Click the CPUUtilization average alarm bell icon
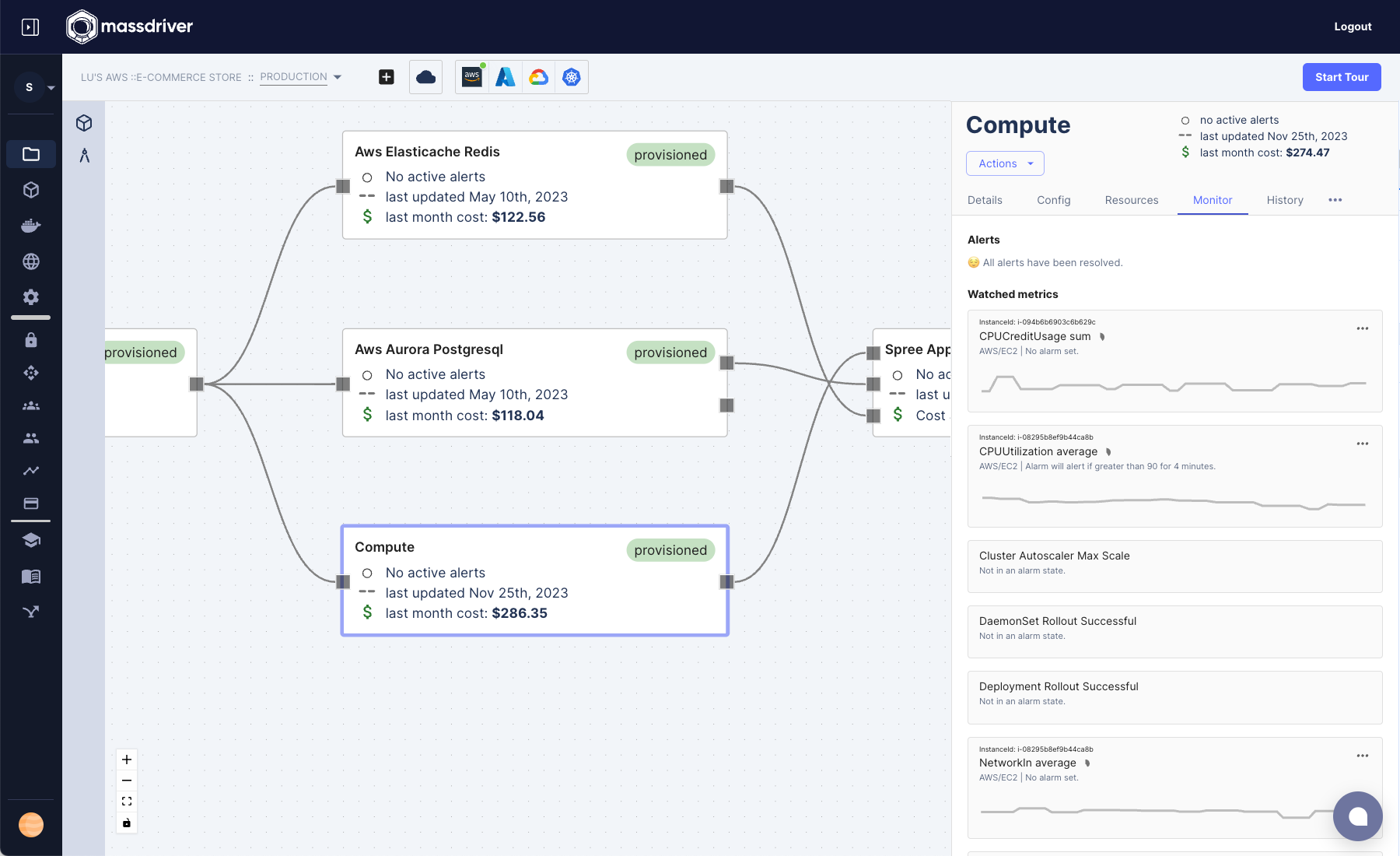1400x856 pixels. [x=1108, y=452]
